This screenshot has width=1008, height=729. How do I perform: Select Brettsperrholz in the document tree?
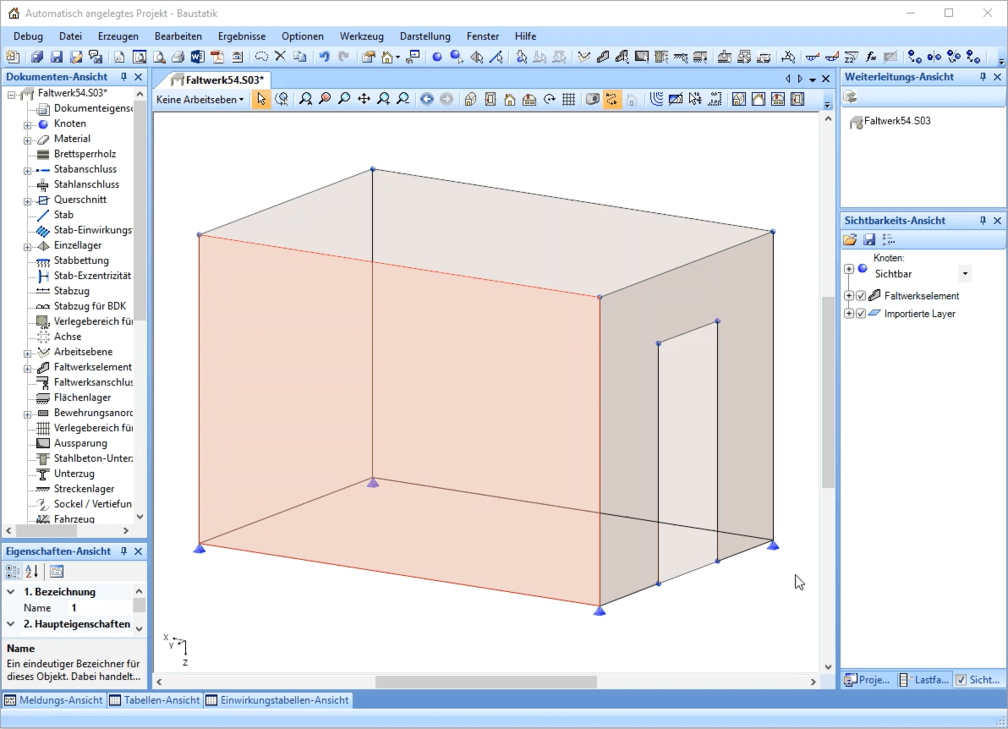click(84, 154)
